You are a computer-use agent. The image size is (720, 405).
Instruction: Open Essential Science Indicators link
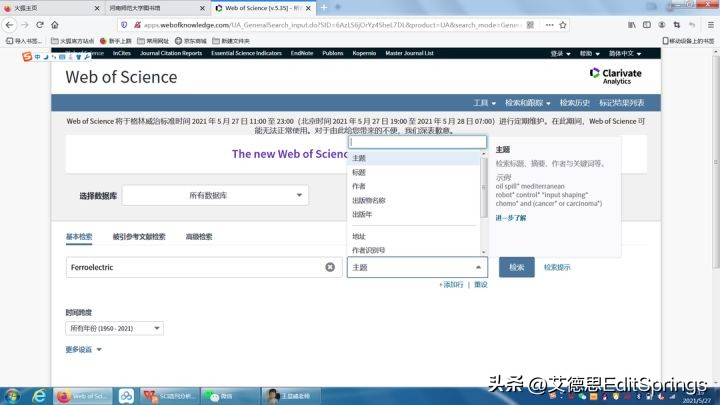[246, 53]
